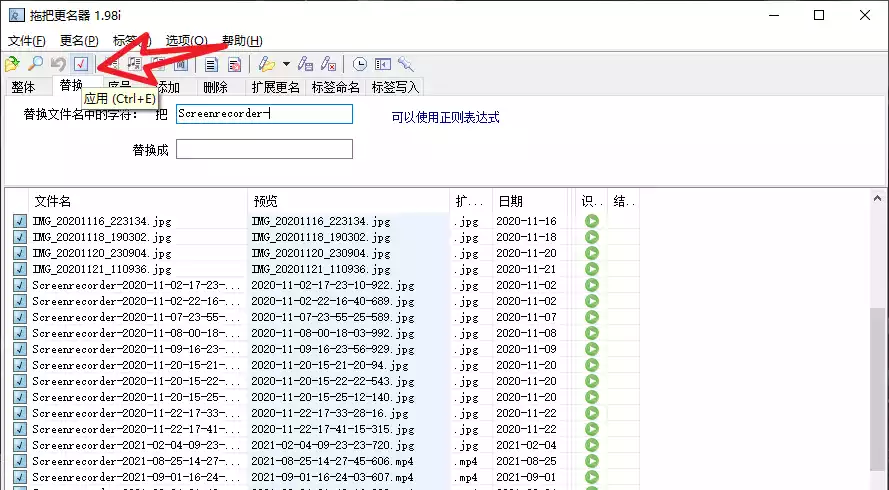Image resolution: width=889 pixels, height=490 pixels.
Task: Toggle checkbox for row previewing 2020-11-02-17-23-10-922.jpg
Action: pos(20,285)
